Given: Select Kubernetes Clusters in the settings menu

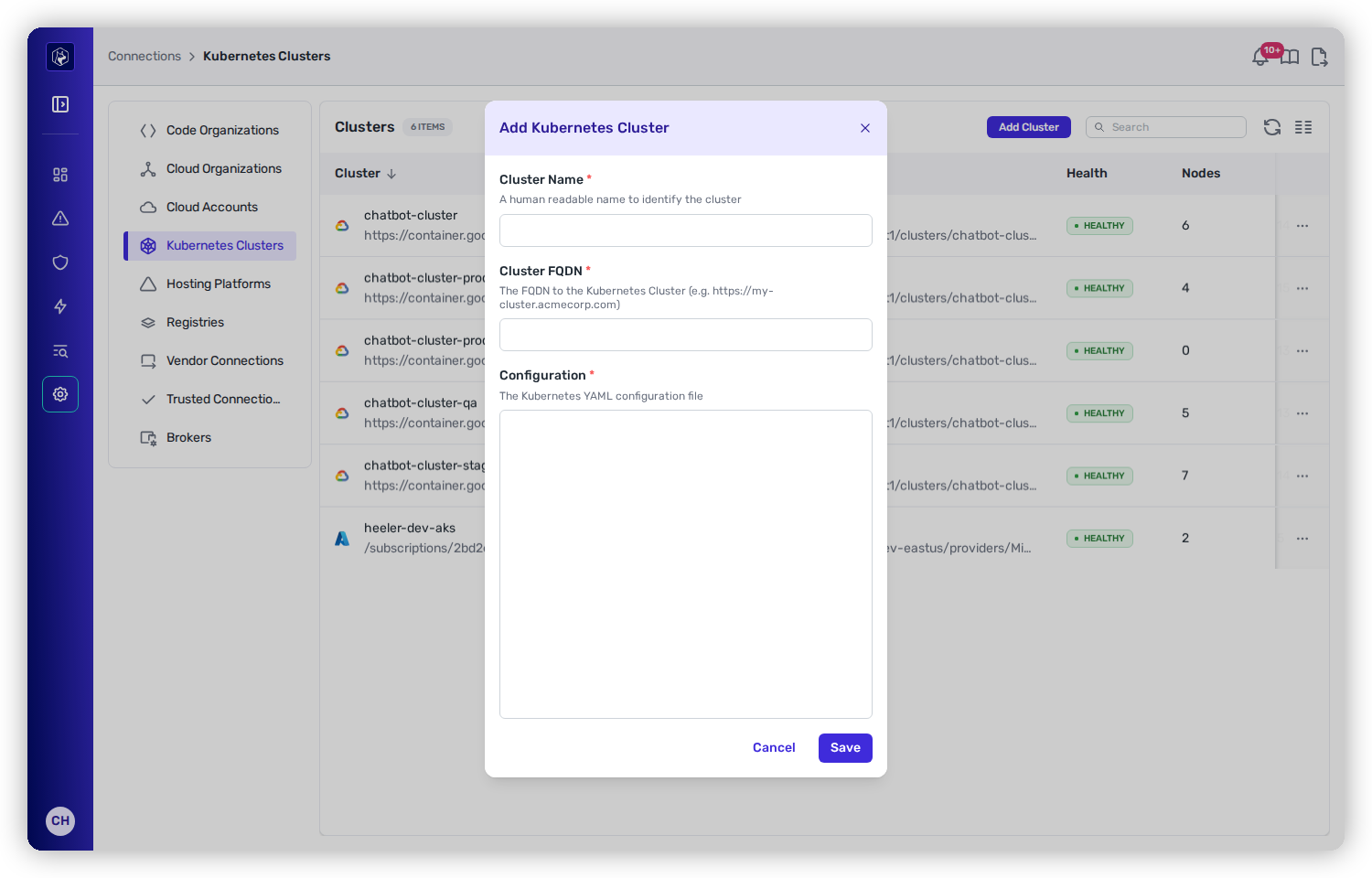Looking at the screenshot, I should (x=210, y=245).
